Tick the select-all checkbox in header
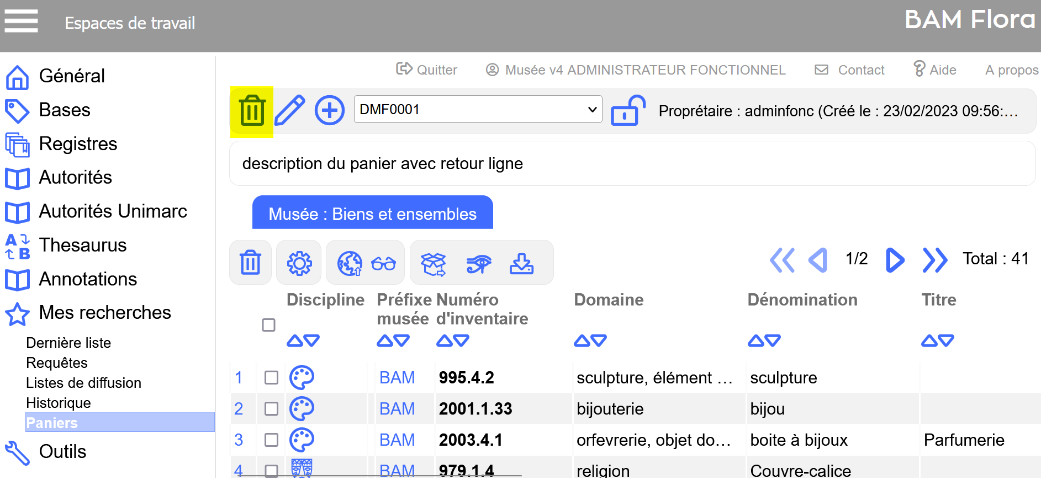The image size is (1041, 478). 268,325
